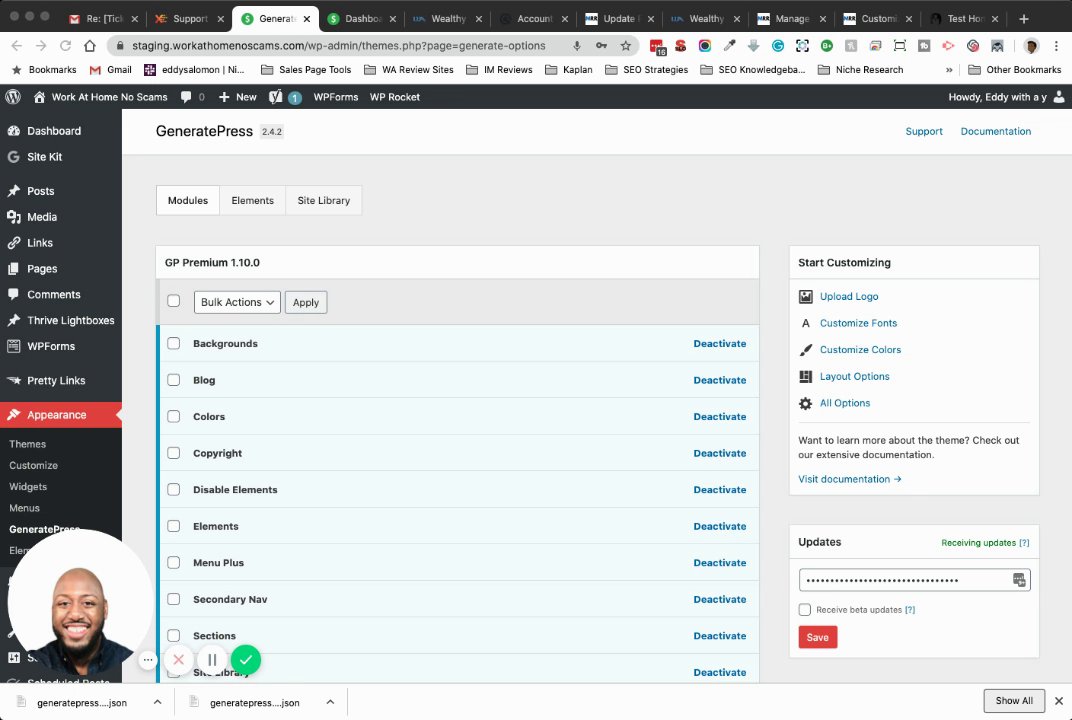Open Widgets under Appearance
The height and width of the screenshot is (720, 1072).
(x=28, y=487)
